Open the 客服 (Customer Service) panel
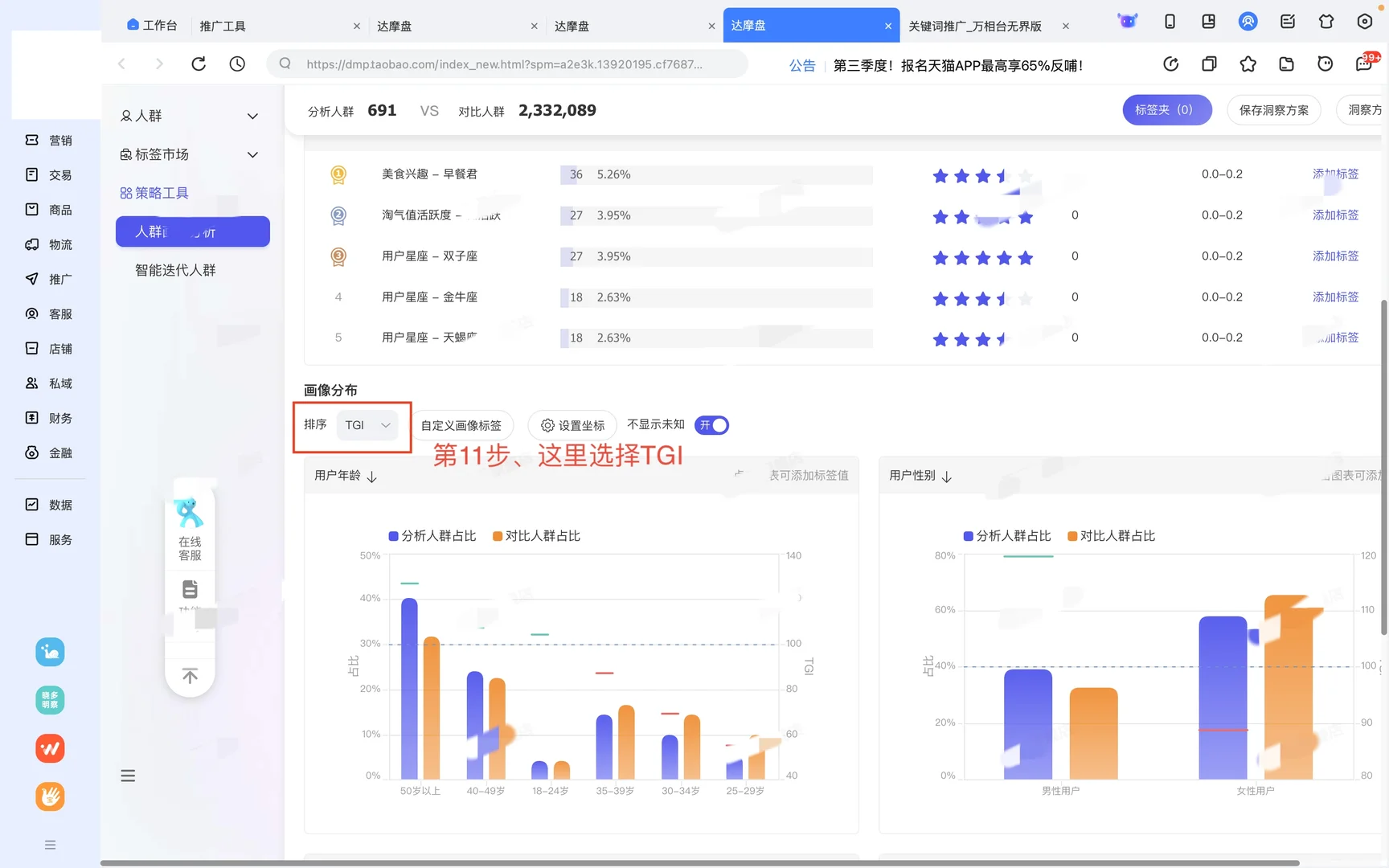The height and width of the screenshot is (868, 1389). pos(50,313)
